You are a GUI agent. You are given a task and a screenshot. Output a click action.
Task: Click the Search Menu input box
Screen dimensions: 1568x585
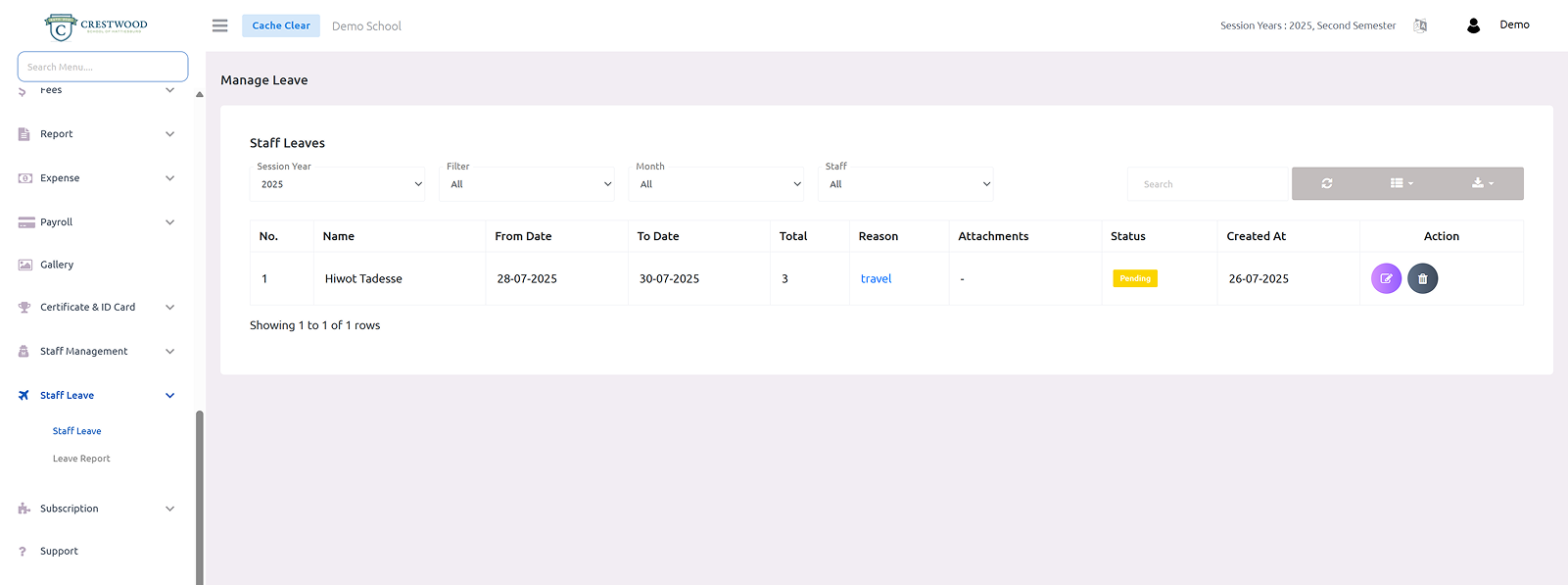tap(103, 67)
